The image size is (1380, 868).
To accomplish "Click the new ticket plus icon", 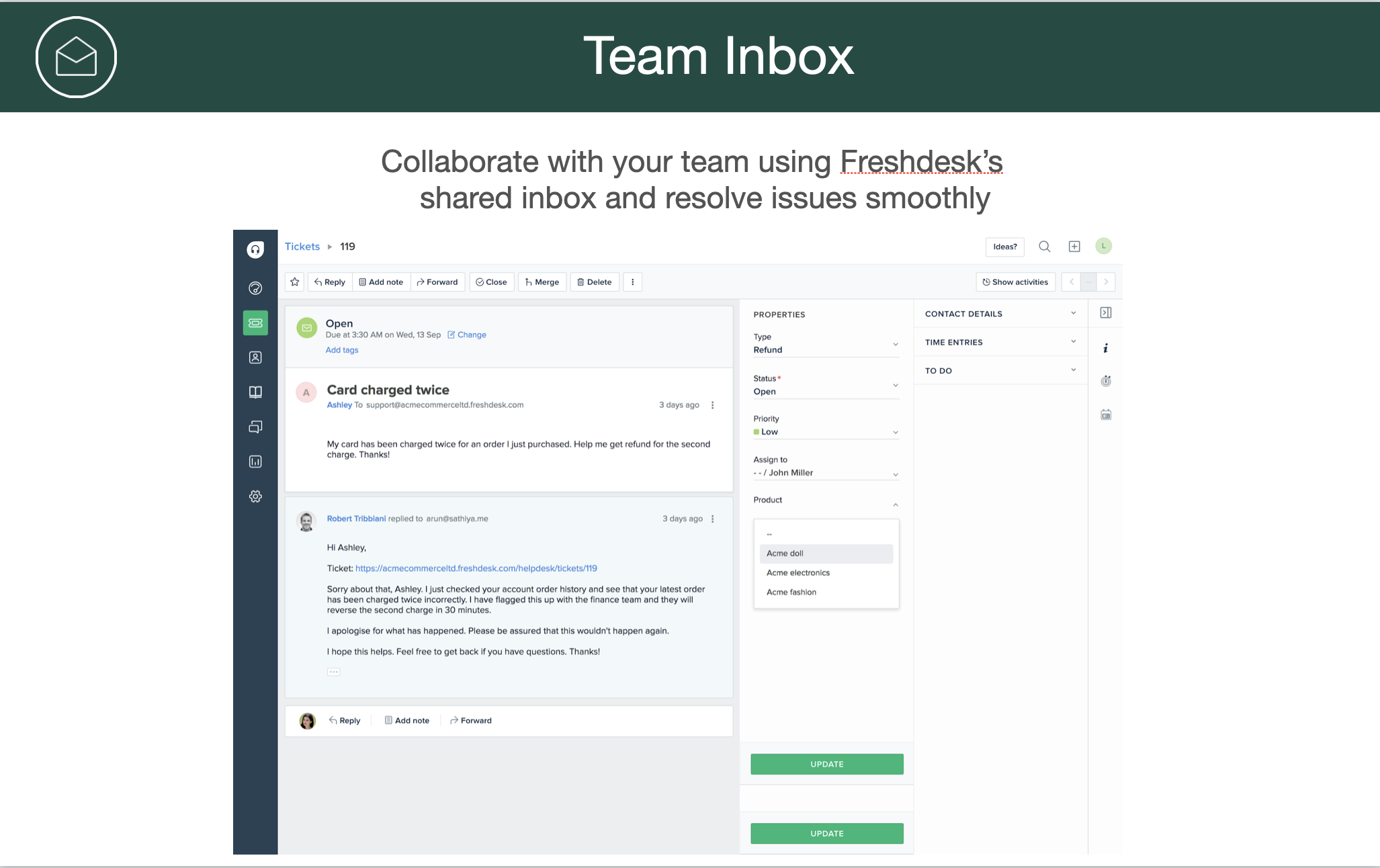I will click(1074, 247).
